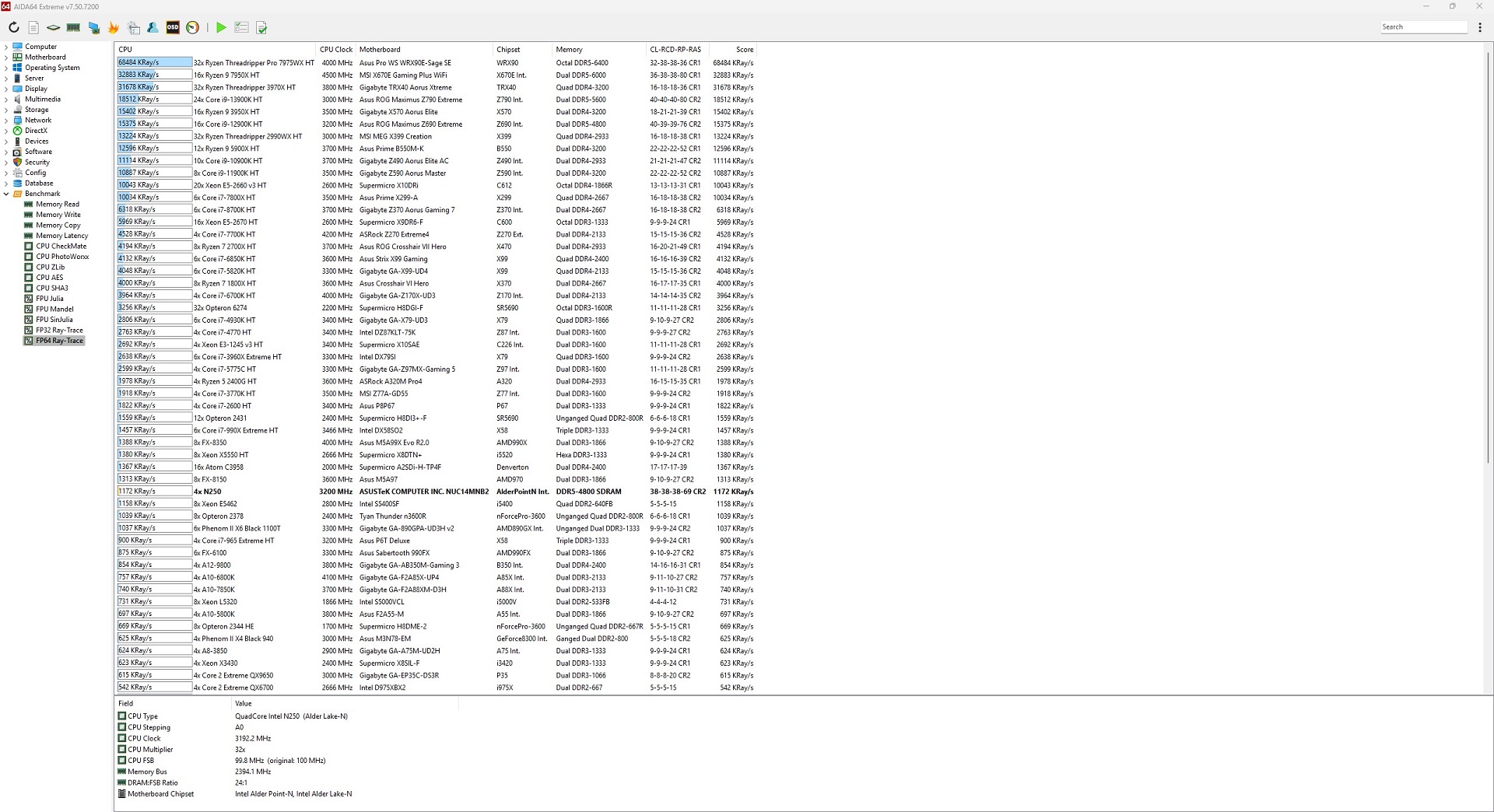Image resolution: width=1494 pixels, height=812 pixels.
Task: Click the Windows logo Operating System icon
Action: [x=17, y=68]
